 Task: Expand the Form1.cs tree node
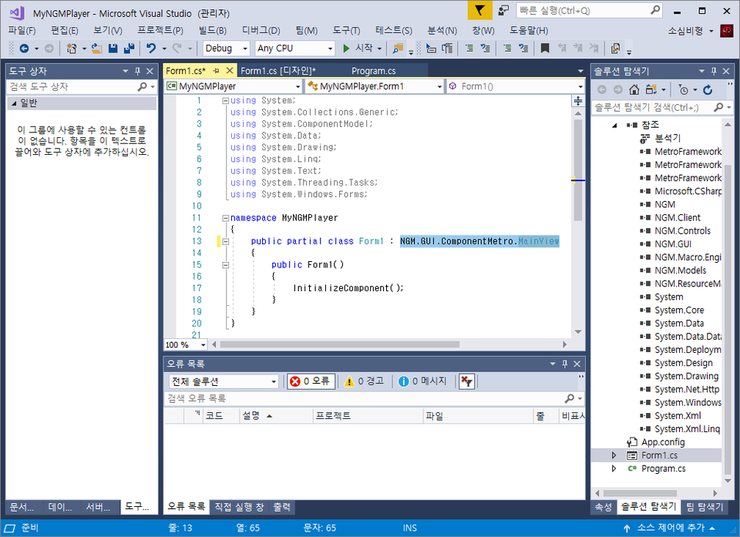coord(614,455)
